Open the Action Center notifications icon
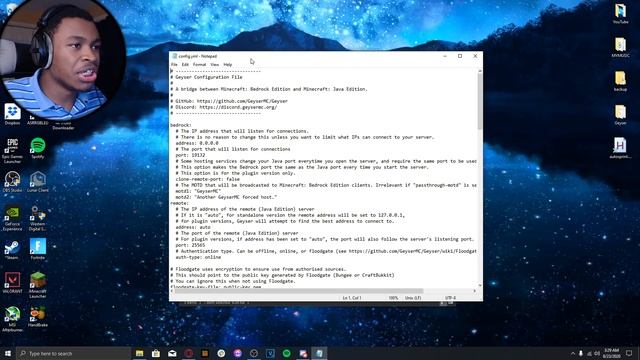 tap(629, 353)
